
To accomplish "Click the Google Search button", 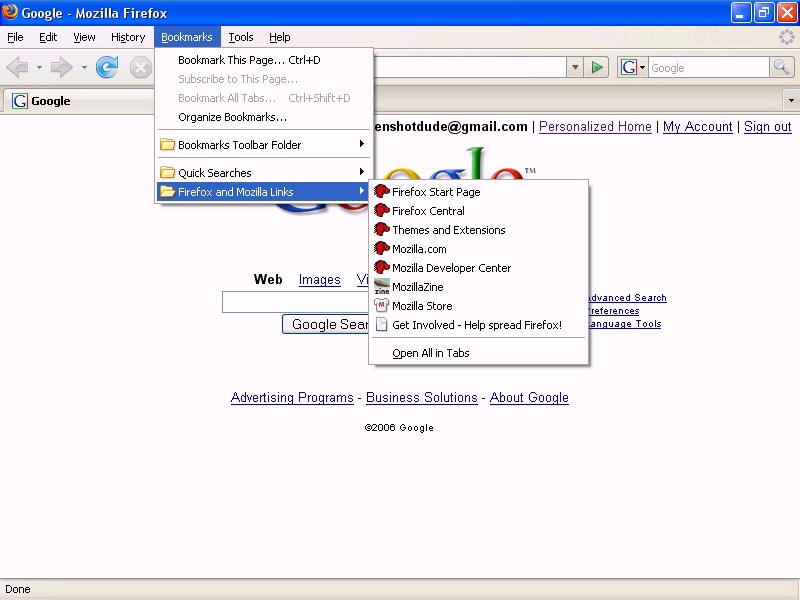I will 326,324.
